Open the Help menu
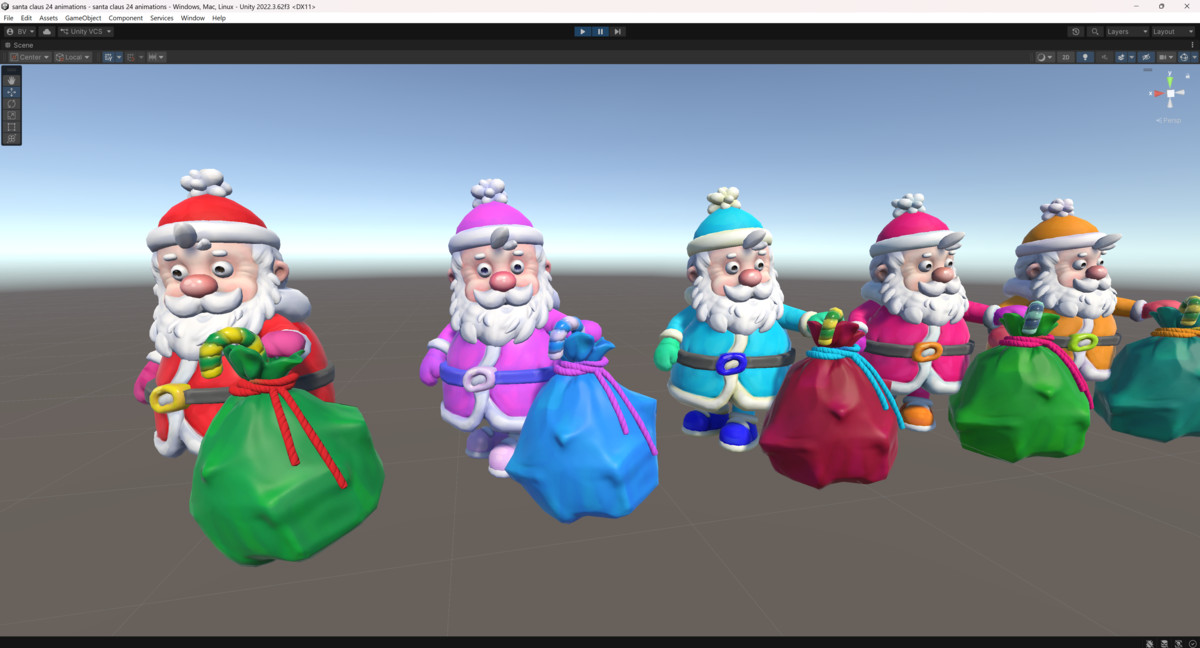The height and width of the screenshot is (648, 1200). (x=219, y=18)
